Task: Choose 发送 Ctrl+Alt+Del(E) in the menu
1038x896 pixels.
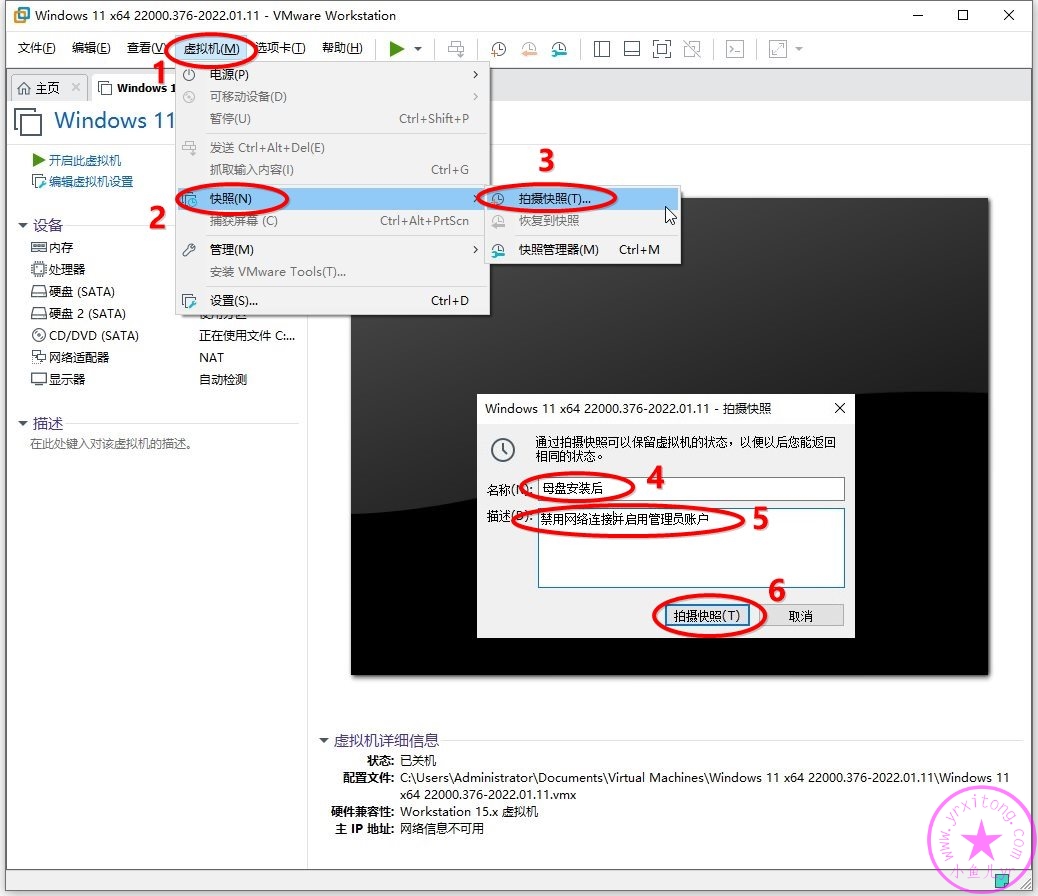Action: [x=332, y=148]
